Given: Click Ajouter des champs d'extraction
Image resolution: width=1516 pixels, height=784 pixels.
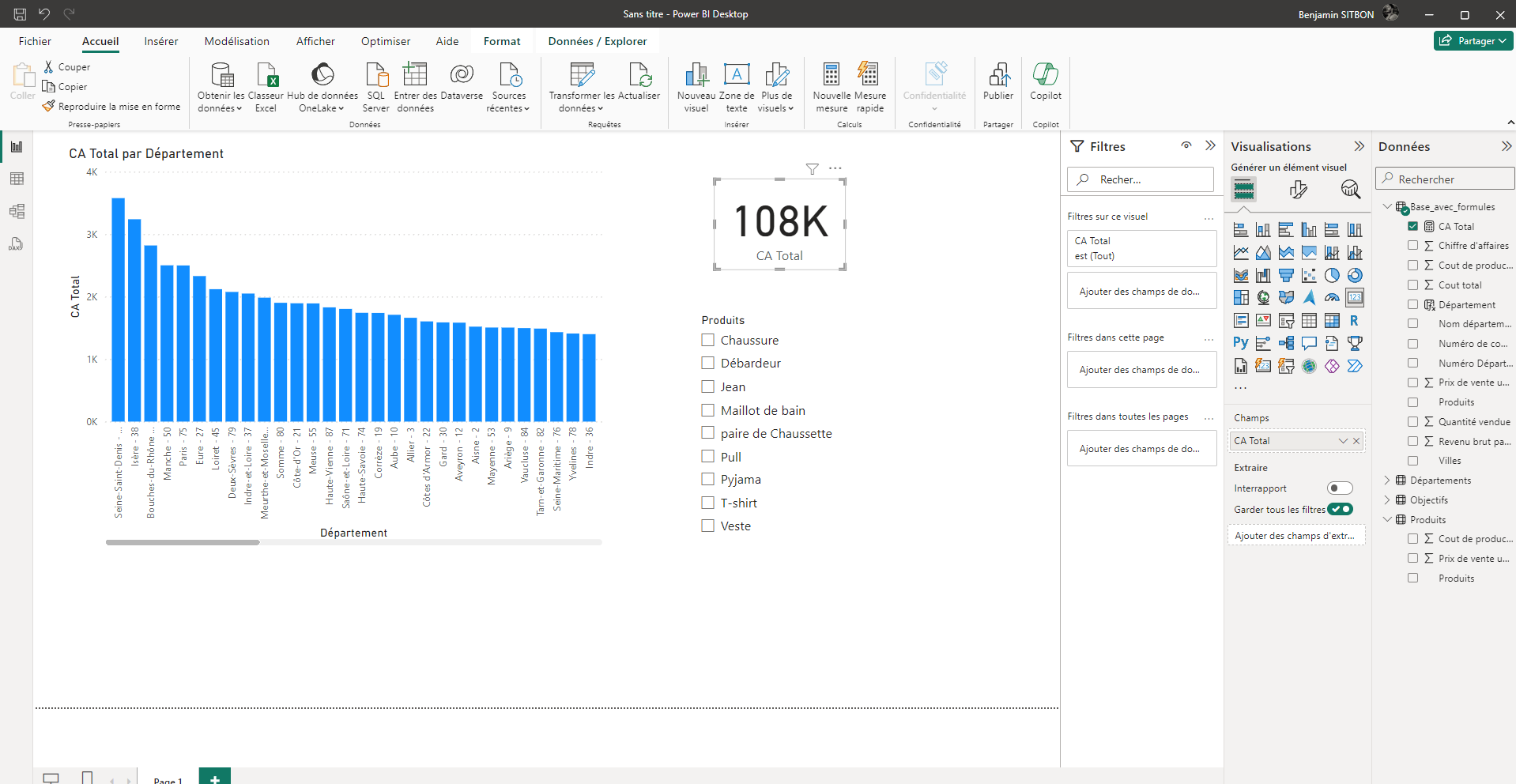Looking at the screenshot, I should point(1296,536).
